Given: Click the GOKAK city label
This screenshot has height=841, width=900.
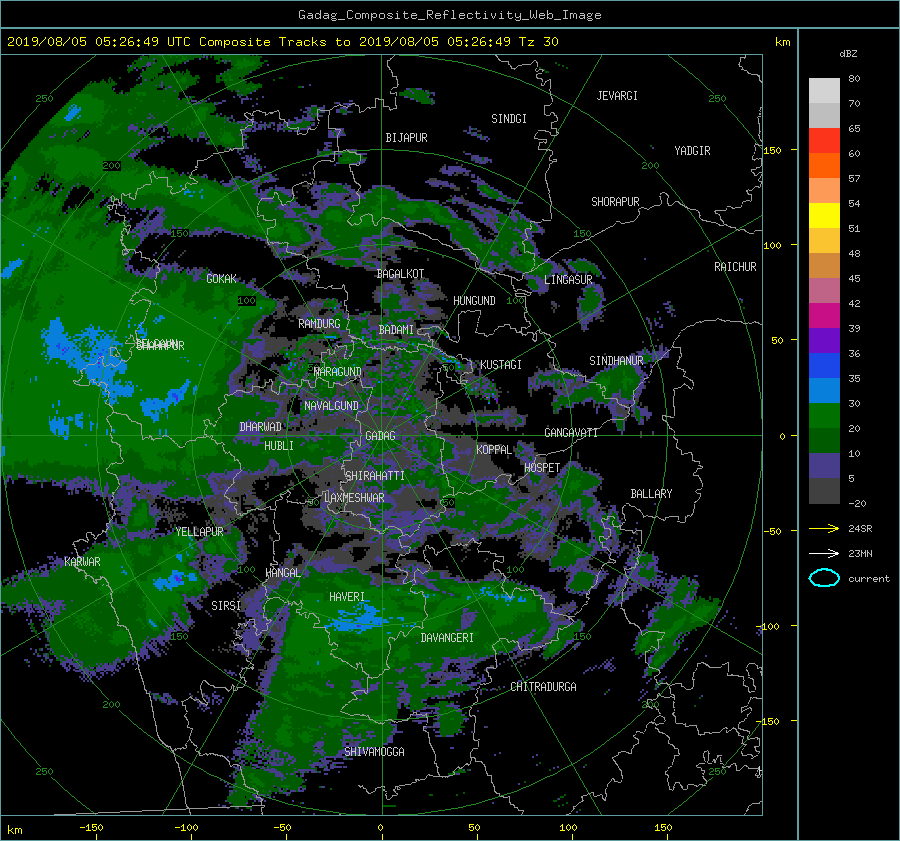Looking at the screenshot, I should tap(222, 279).
